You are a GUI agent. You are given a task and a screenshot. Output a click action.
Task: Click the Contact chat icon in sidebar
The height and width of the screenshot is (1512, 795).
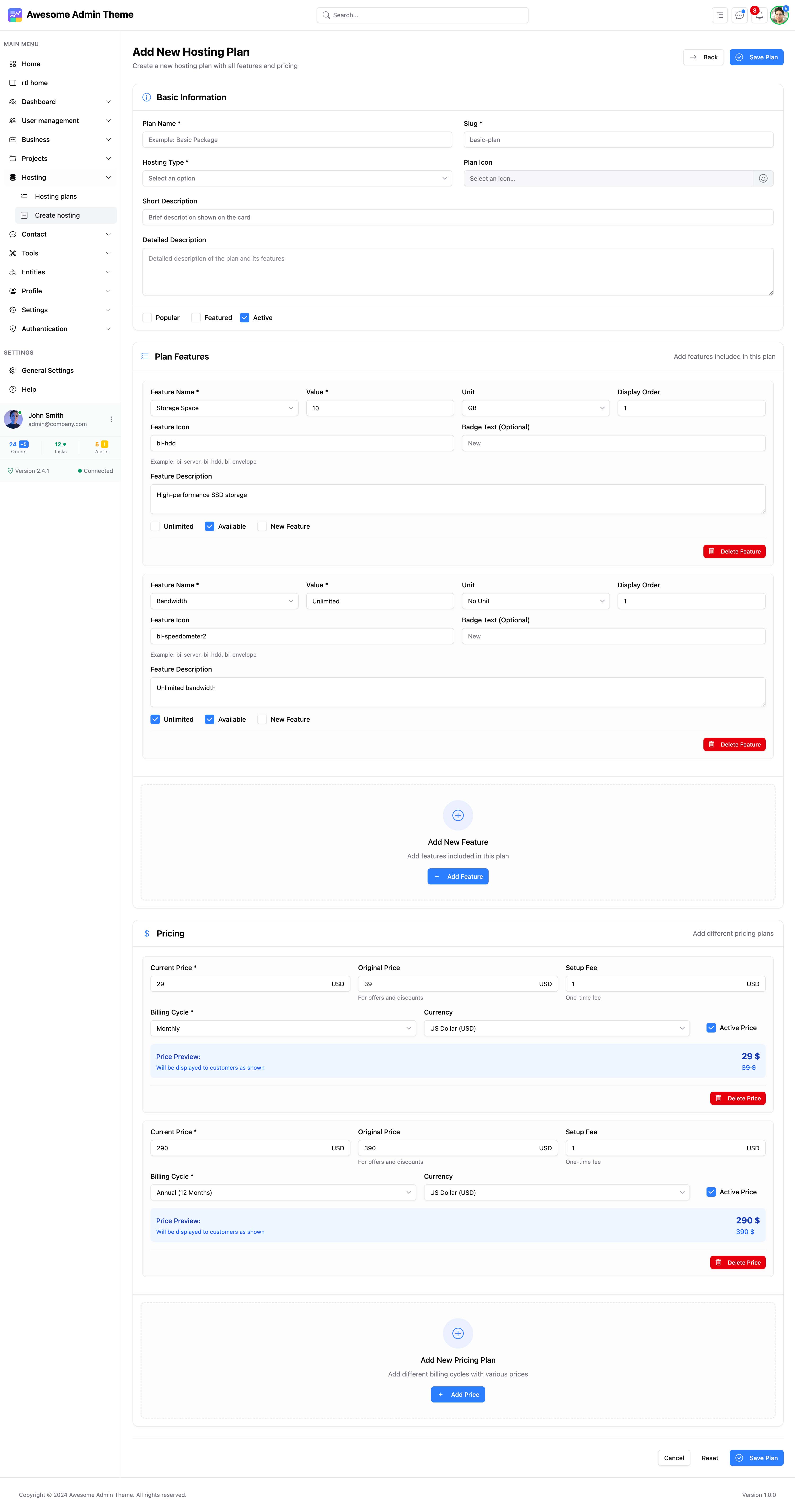13,234
